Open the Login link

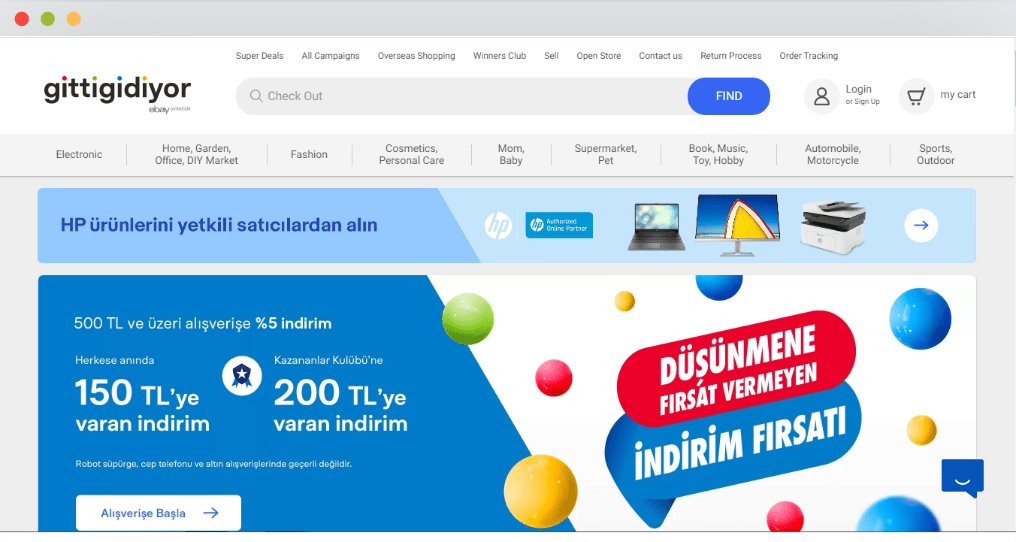click(859, 89)
